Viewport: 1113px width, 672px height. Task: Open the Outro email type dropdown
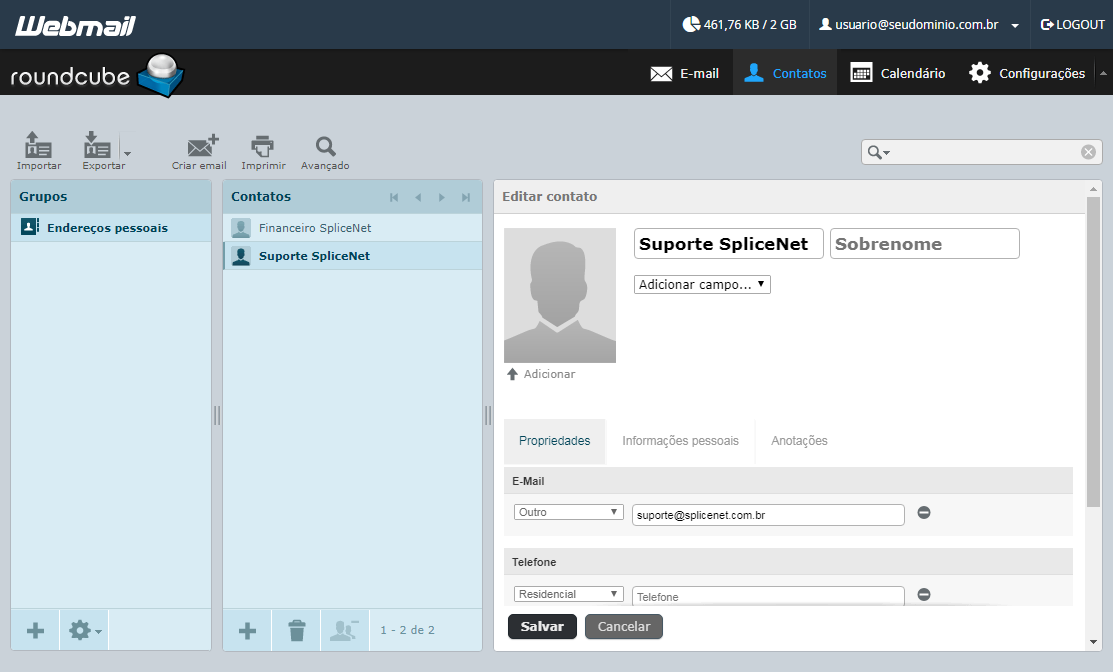[x=569, y=512]
